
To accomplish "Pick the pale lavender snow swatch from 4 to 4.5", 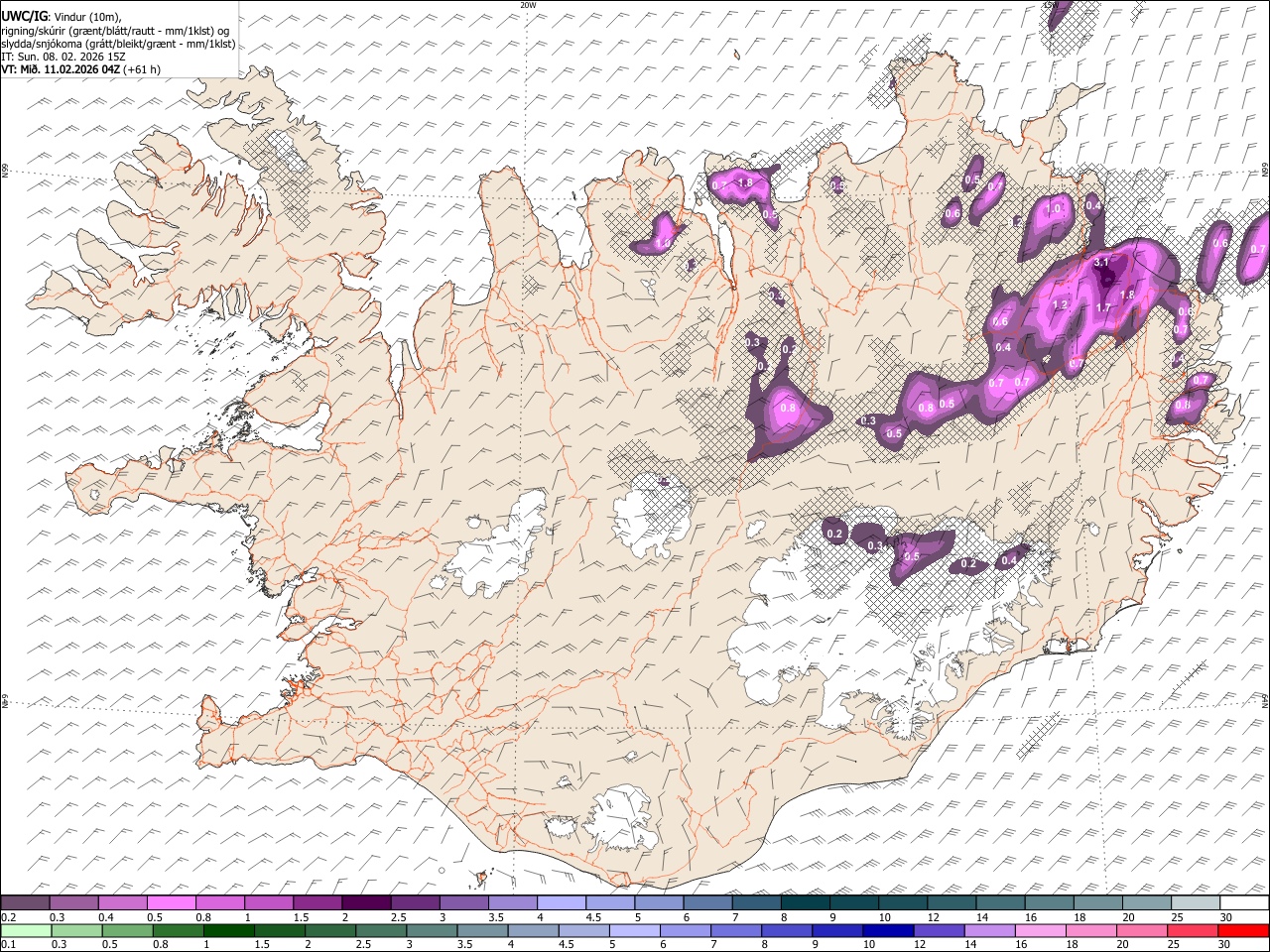I will pos(561,903).
